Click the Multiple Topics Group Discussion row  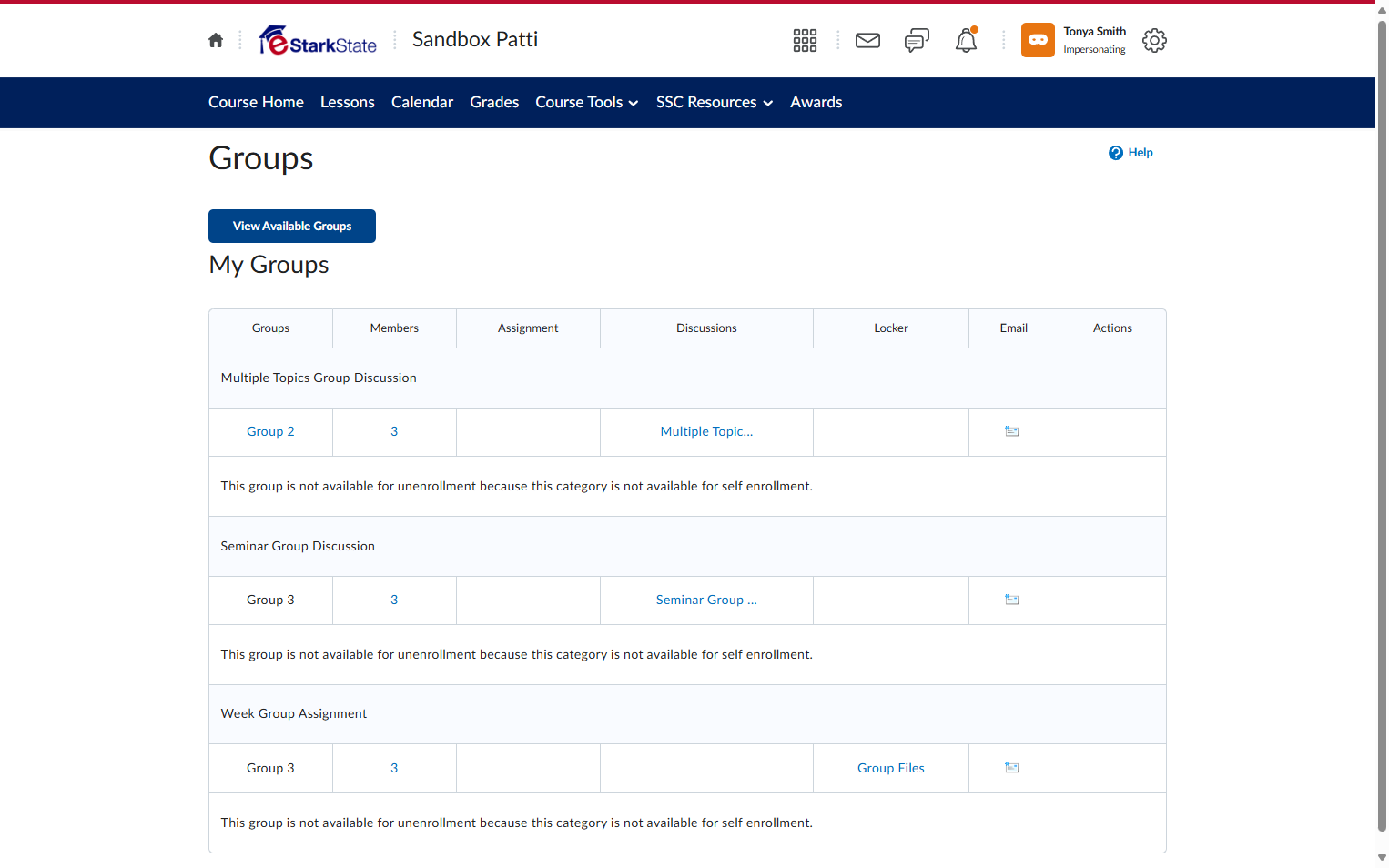[x=687, y=378]
